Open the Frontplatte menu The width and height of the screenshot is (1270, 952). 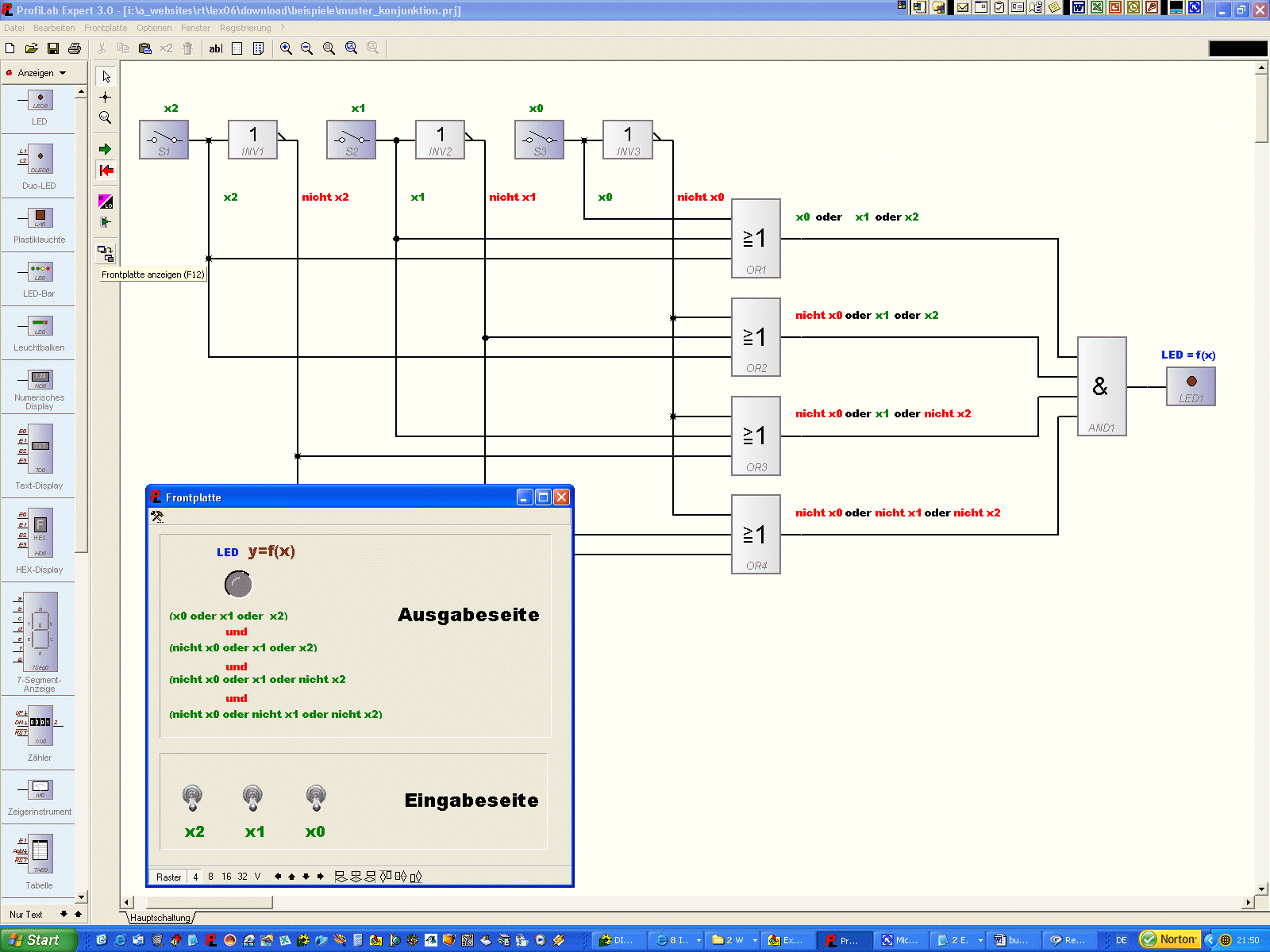pyautogui.click(x=106, y=28)
